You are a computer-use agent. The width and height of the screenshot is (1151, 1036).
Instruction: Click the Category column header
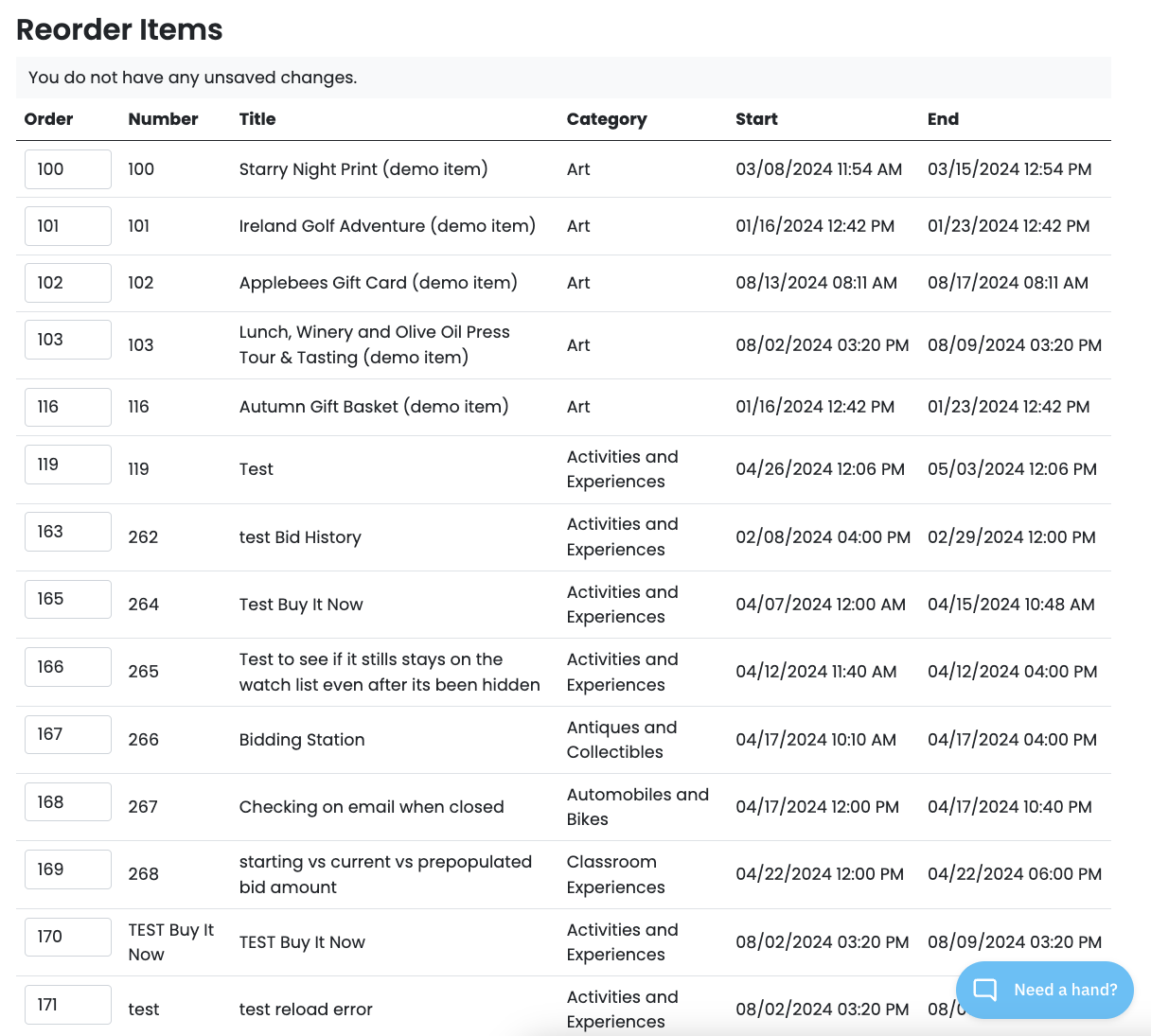point(607,119)
